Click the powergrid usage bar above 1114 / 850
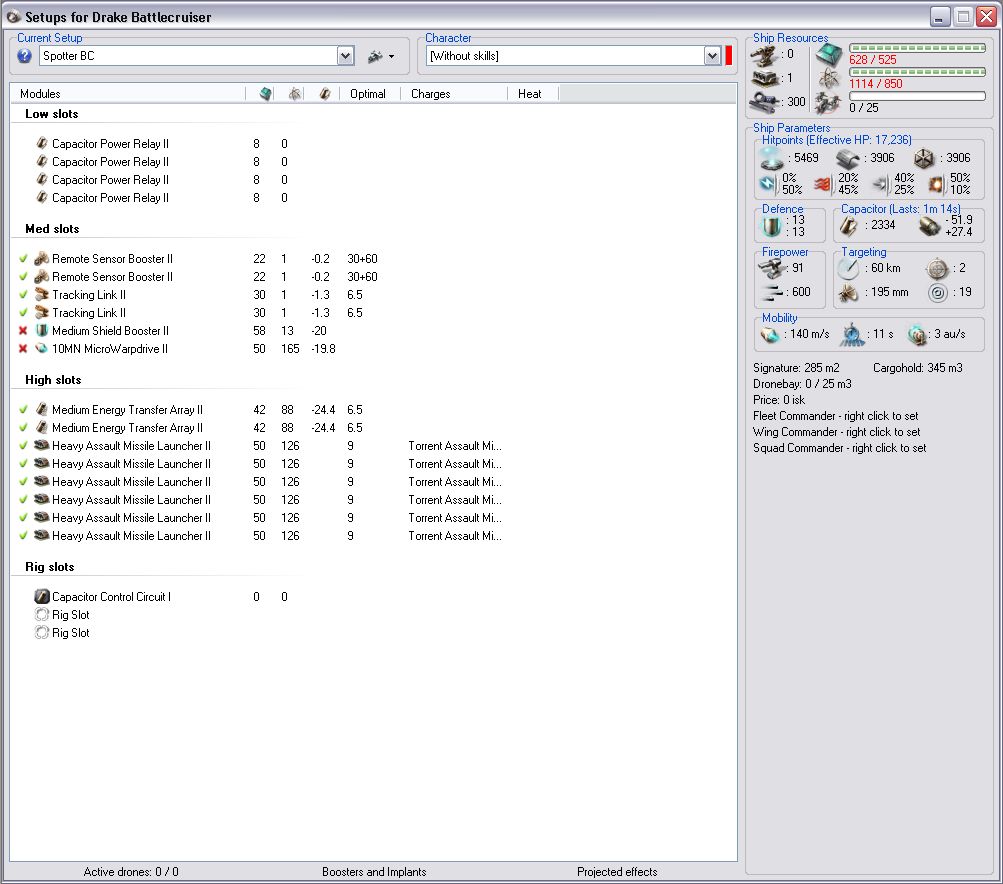This screenshot has height=884, width=1003. pos(917,72)
